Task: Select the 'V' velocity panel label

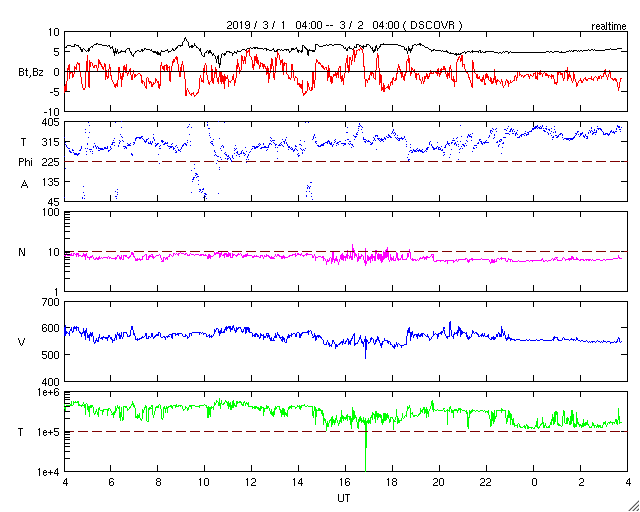Action: (x=20, y=343)
